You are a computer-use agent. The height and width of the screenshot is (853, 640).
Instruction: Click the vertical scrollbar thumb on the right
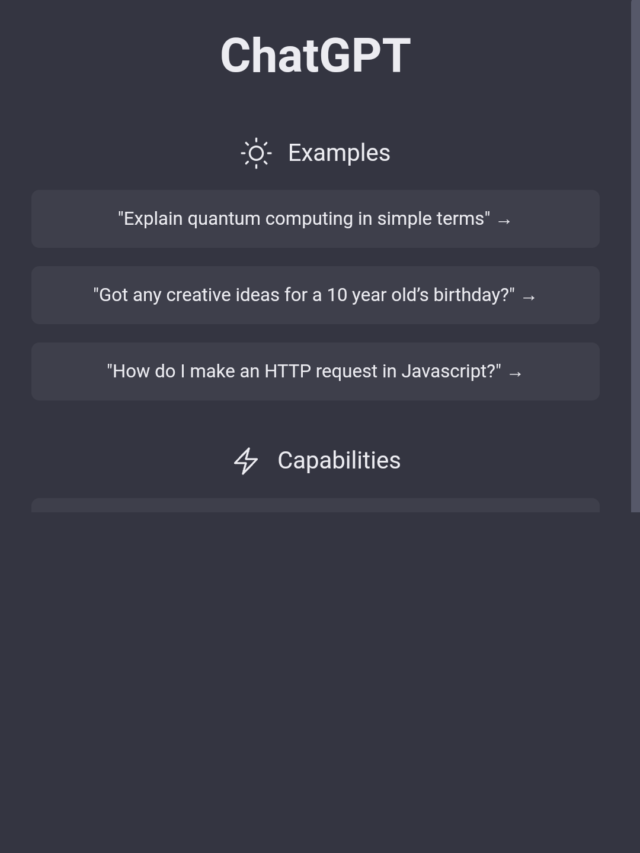635,250
